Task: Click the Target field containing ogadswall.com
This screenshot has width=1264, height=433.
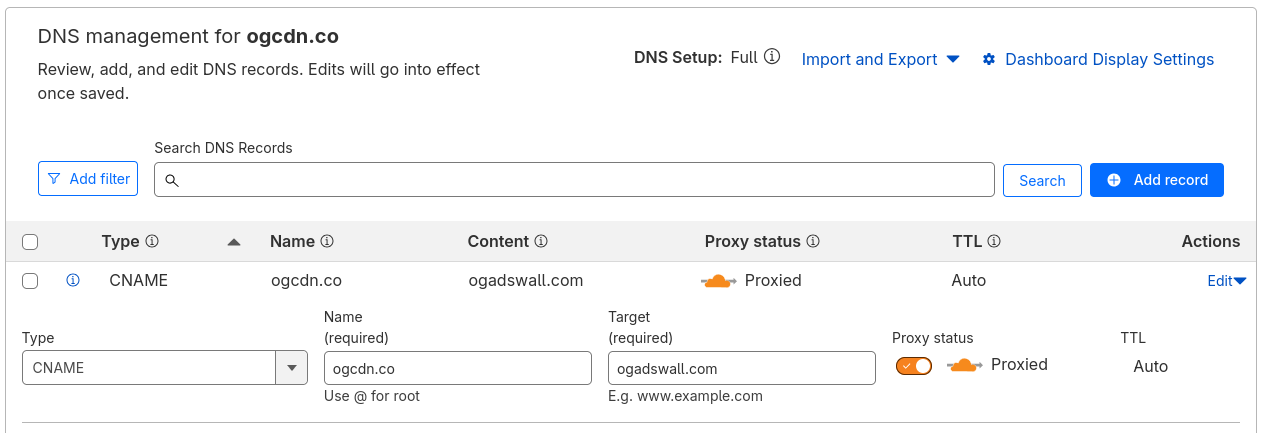Action: tap(741, 368)
